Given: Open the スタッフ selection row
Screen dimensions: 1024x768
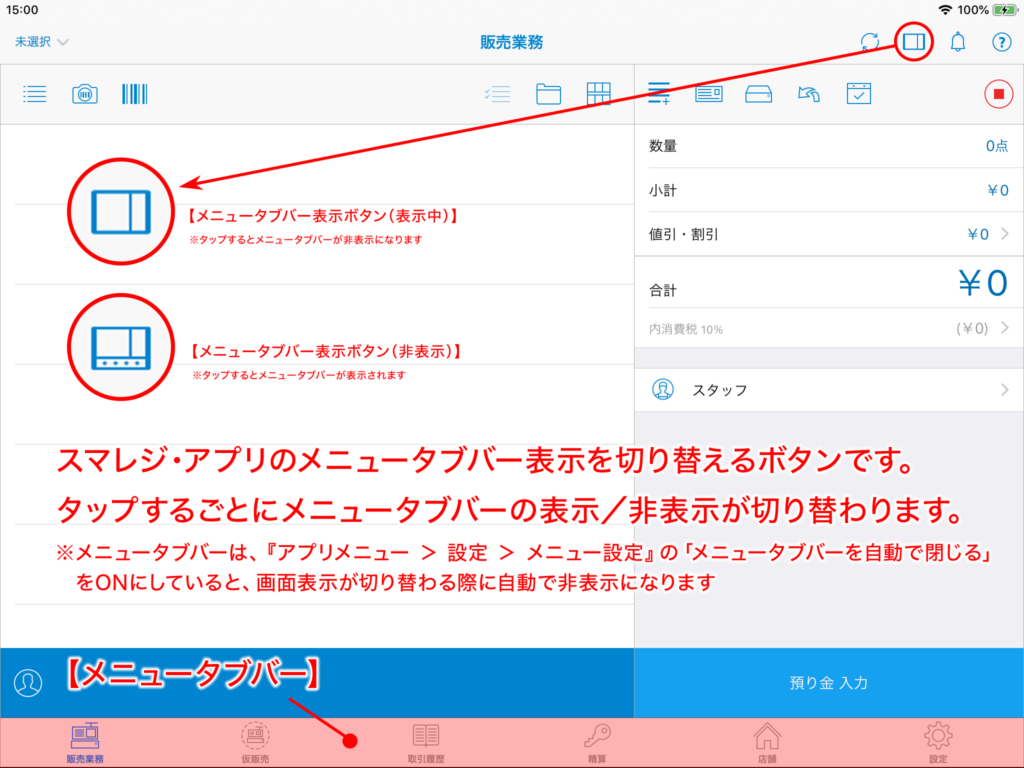Looking at the screenshot, I should [828, 390].
